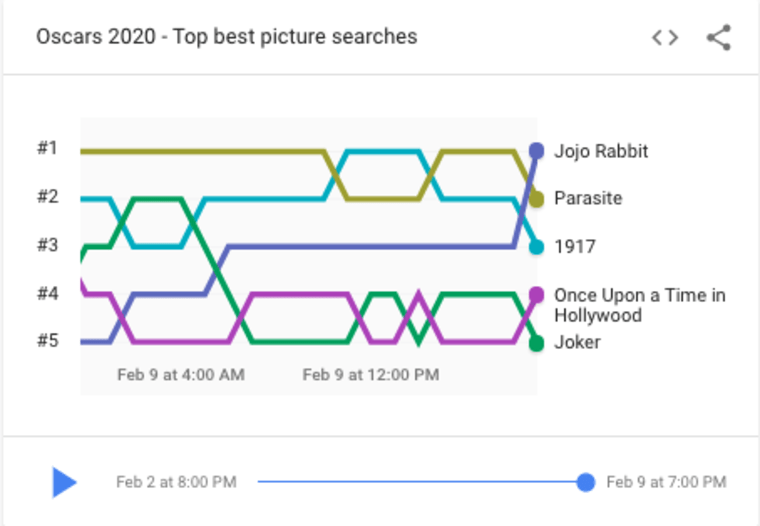Select the 1917 endpoint dot
Screen dimensions: 760x526
(x=536, y=247)
